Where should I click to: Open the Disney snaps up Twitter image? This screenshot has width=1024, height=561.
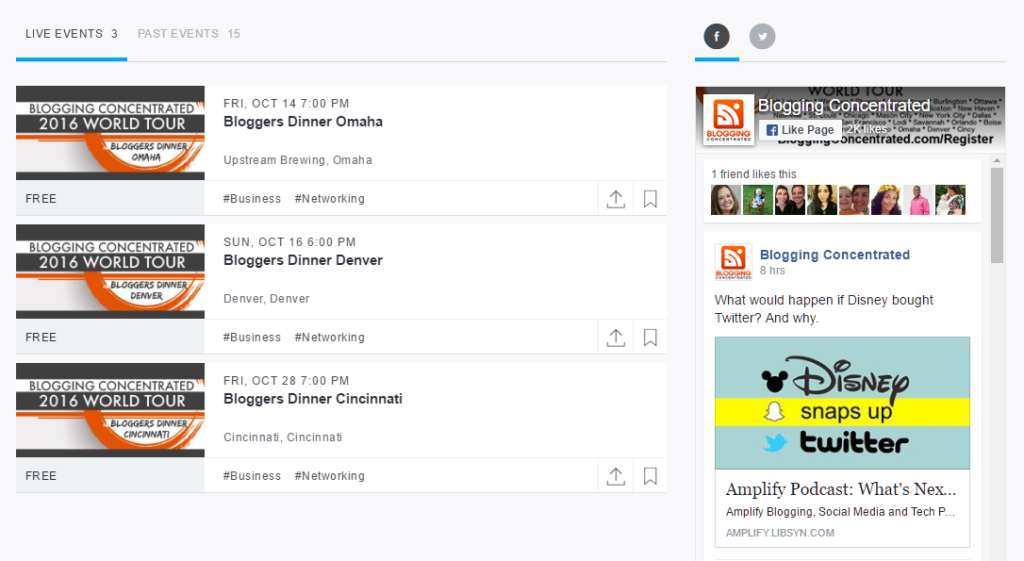(x=842, y=403)
